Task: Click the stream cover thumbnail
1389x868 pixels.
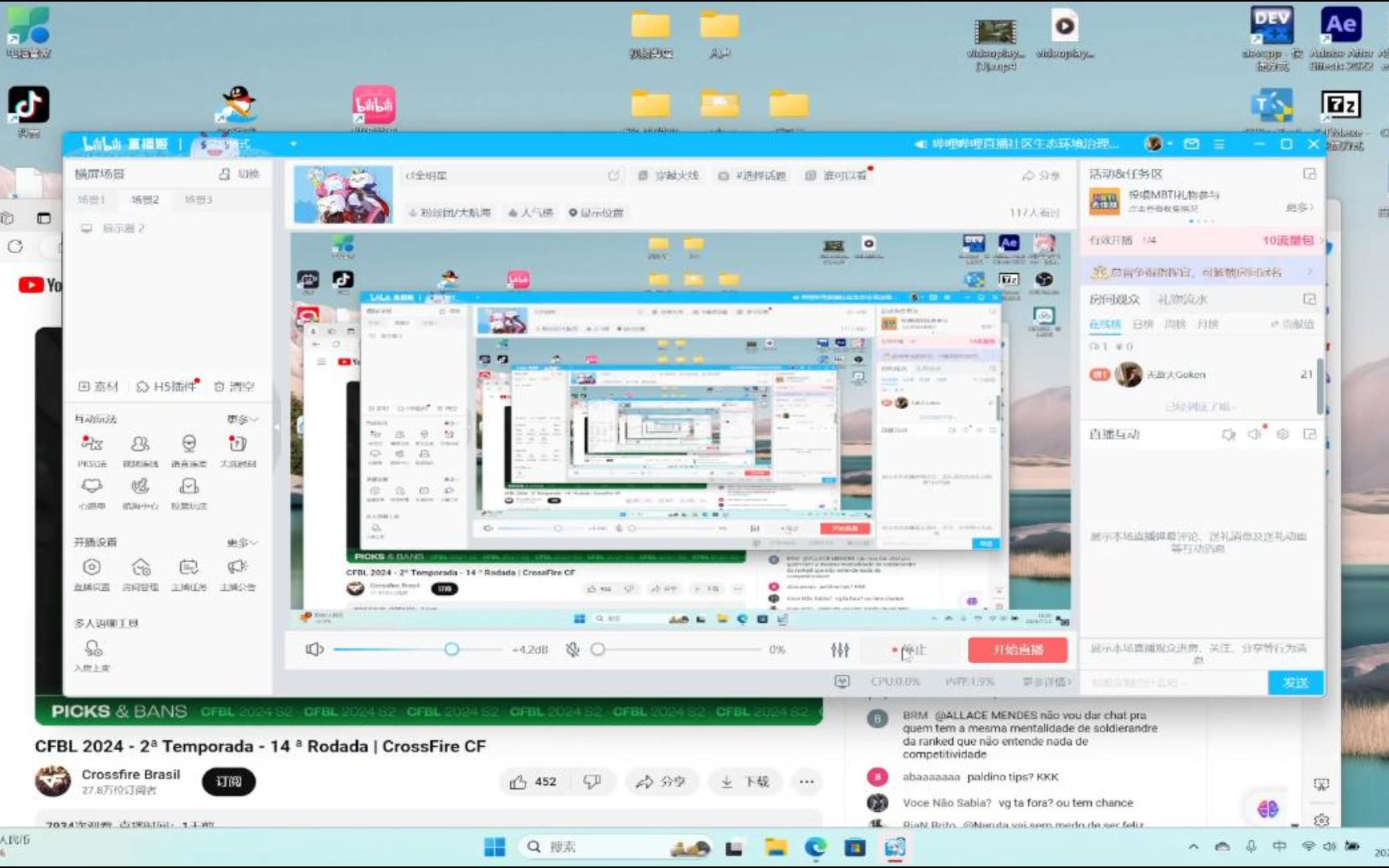Action: point(343,194)
